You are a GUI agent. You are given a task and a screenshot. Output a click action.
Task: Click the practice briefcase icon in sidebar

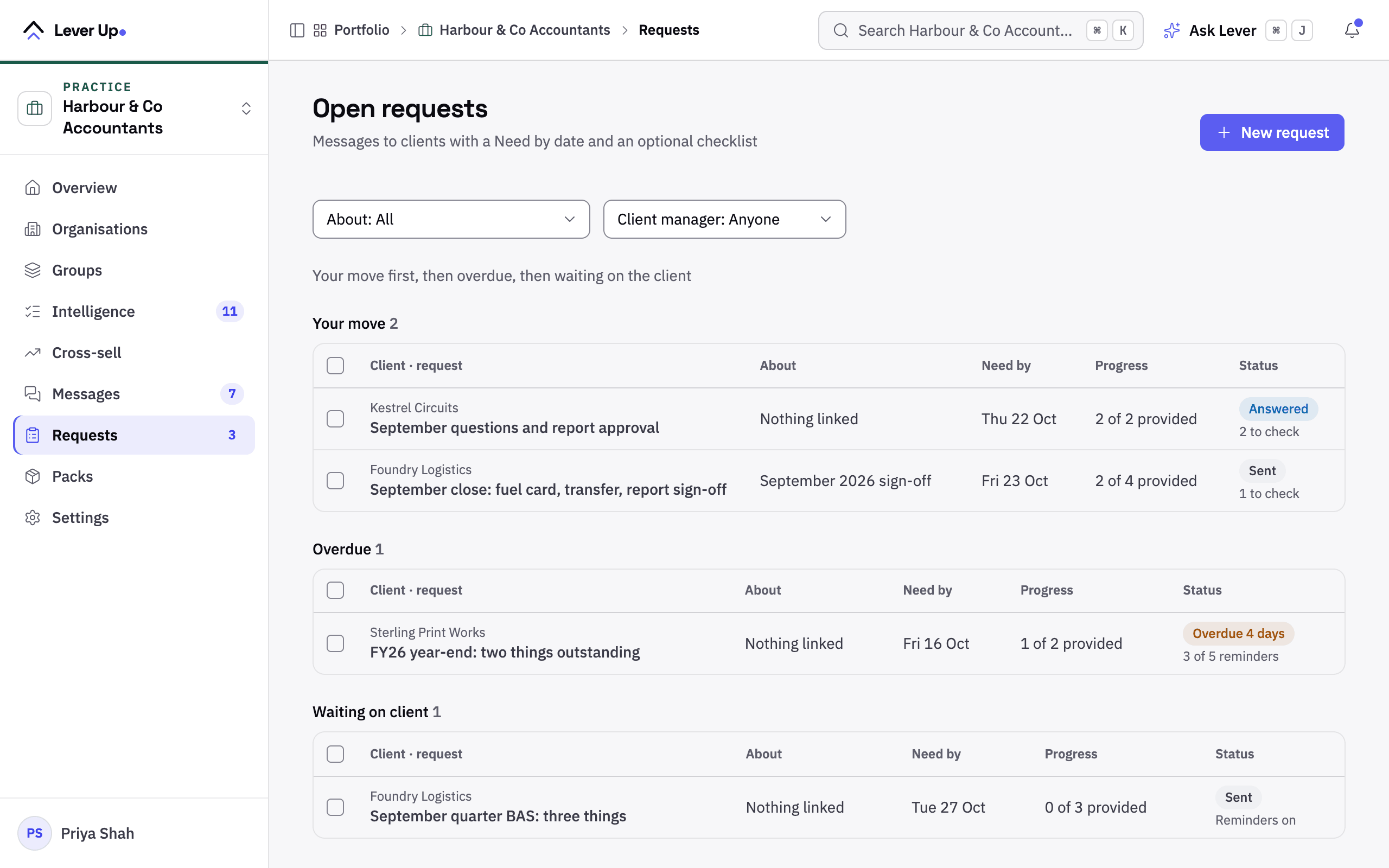(x=34, y=108)
